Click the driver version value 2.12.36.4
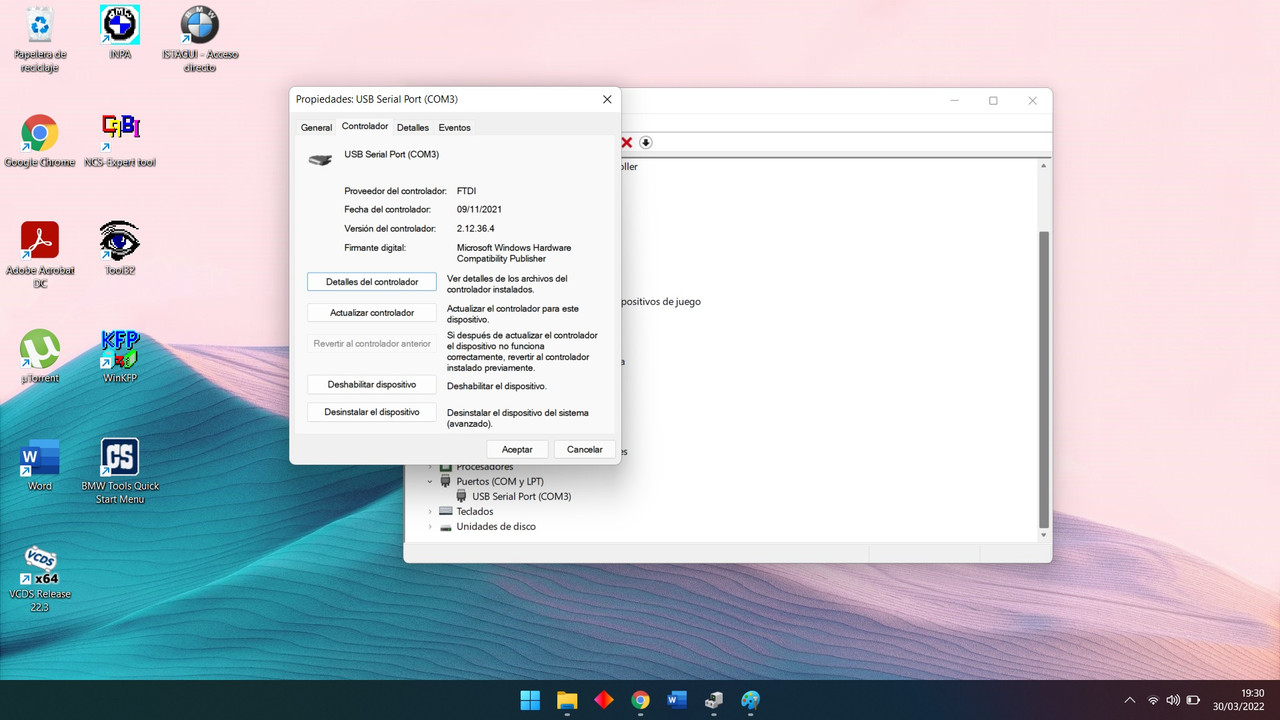Image resolution: width=1280 pixels, height=720 pixels. click(x=476, y=229)
